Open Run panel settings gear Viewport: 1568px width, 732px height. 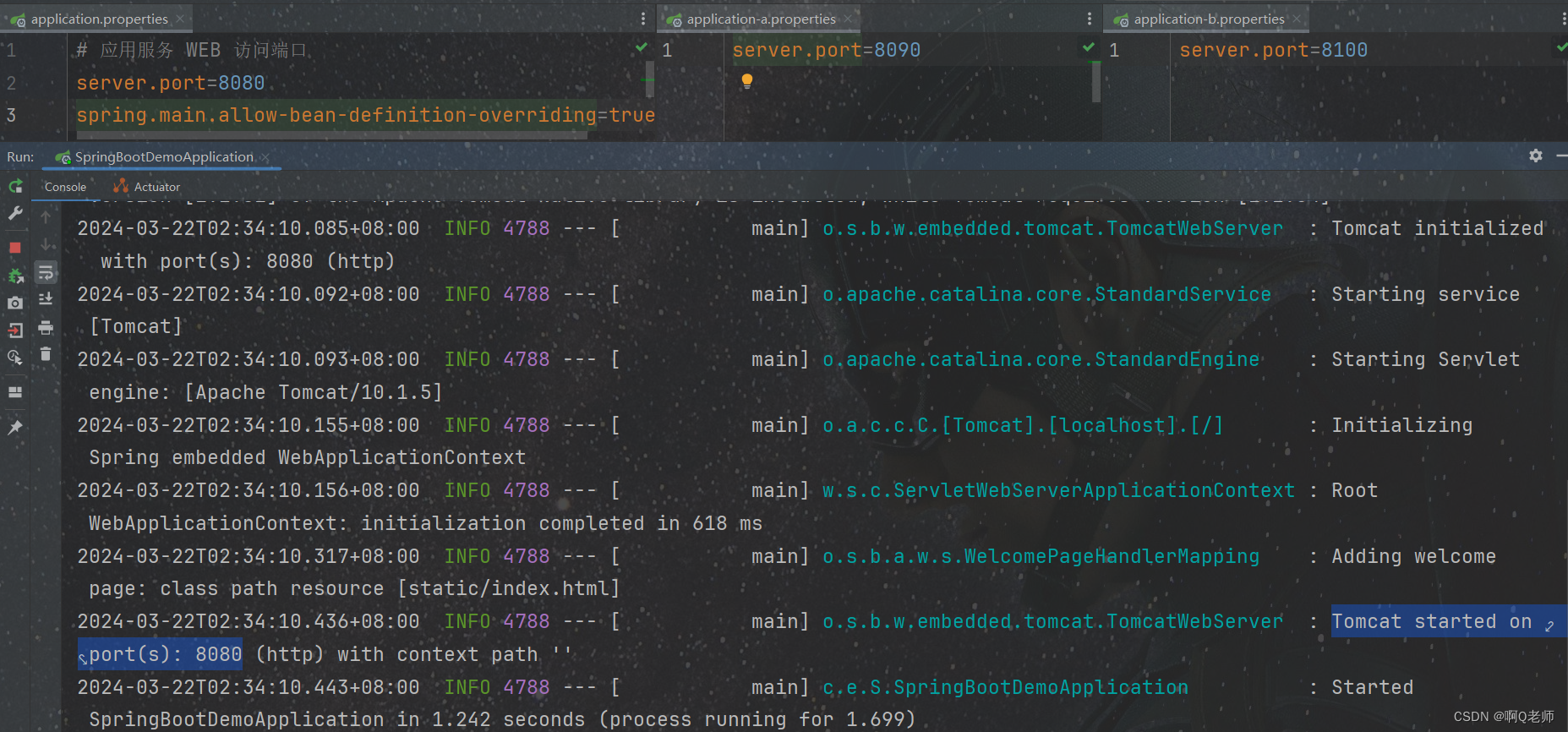tap(1536, 156)
